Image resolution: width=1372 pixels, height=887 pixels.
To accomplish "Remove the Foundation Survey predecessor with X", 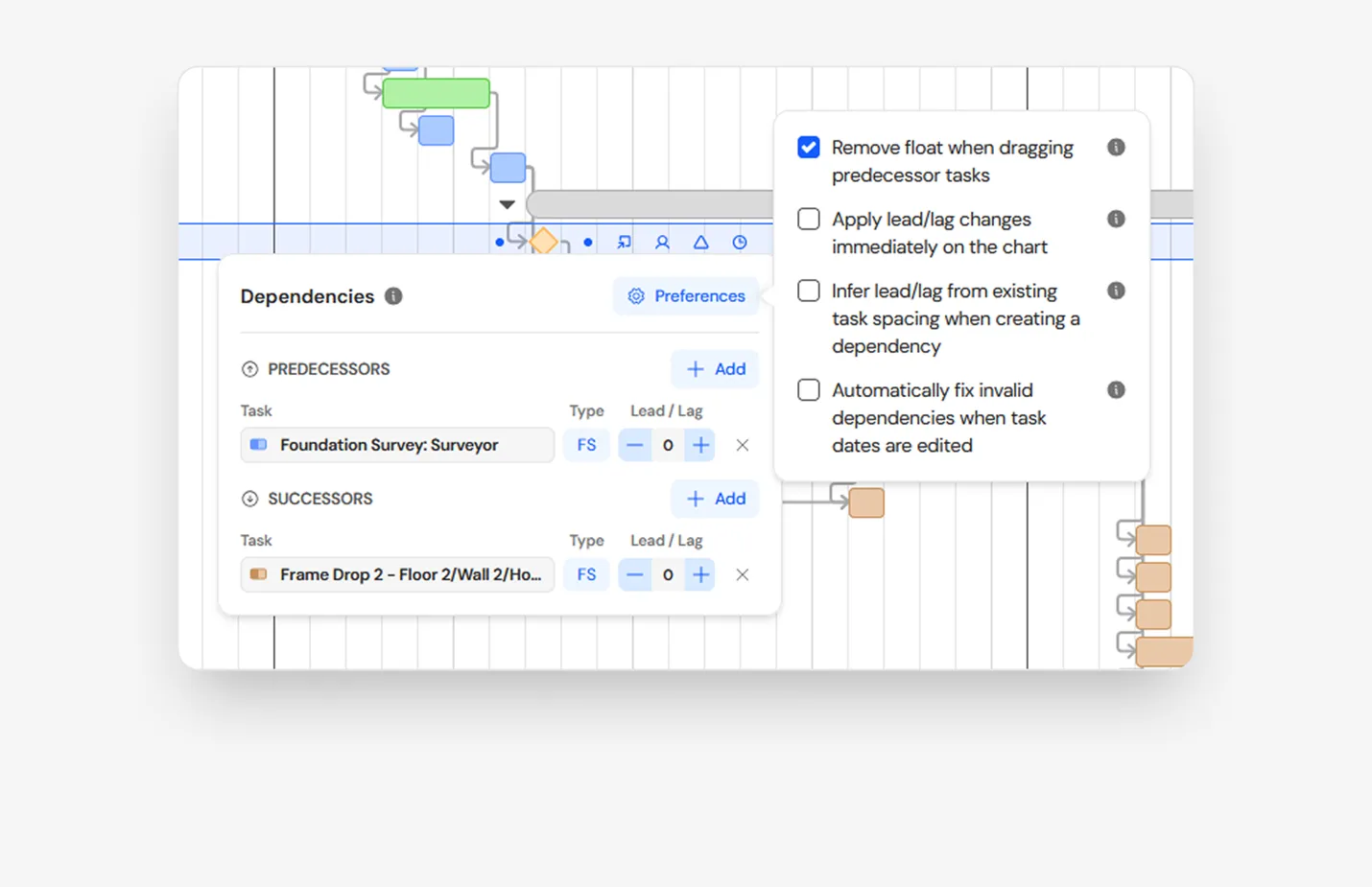I will tap(743, 445).
